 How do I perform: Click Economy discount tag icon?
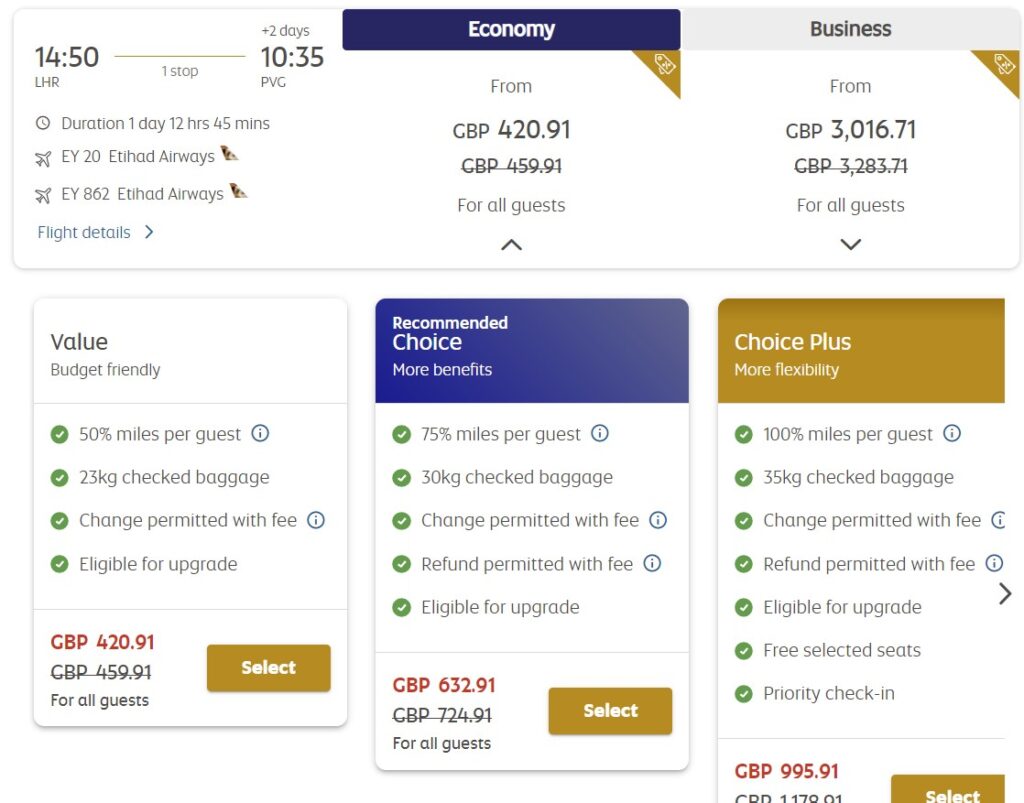coord(664,65)
